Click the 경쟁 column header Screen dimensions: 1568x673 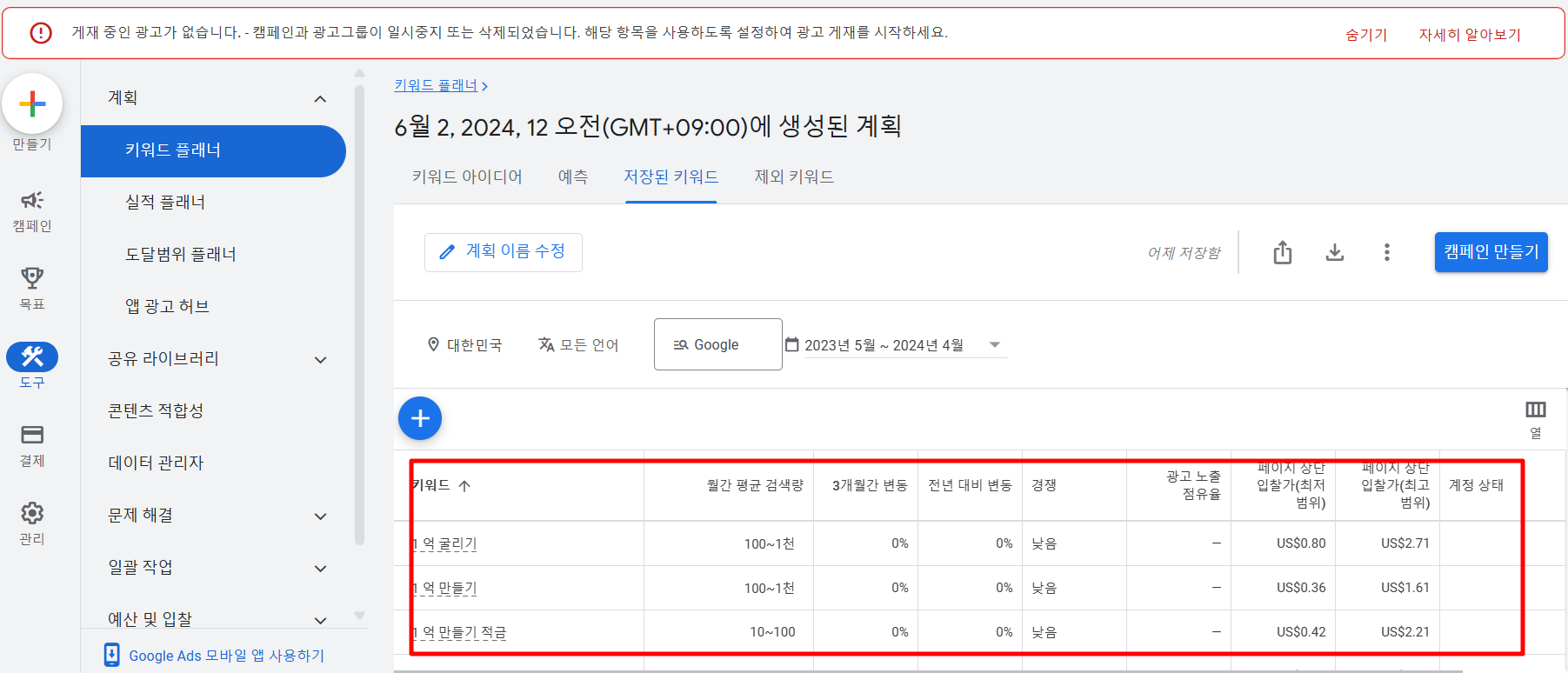[1044, 485]
